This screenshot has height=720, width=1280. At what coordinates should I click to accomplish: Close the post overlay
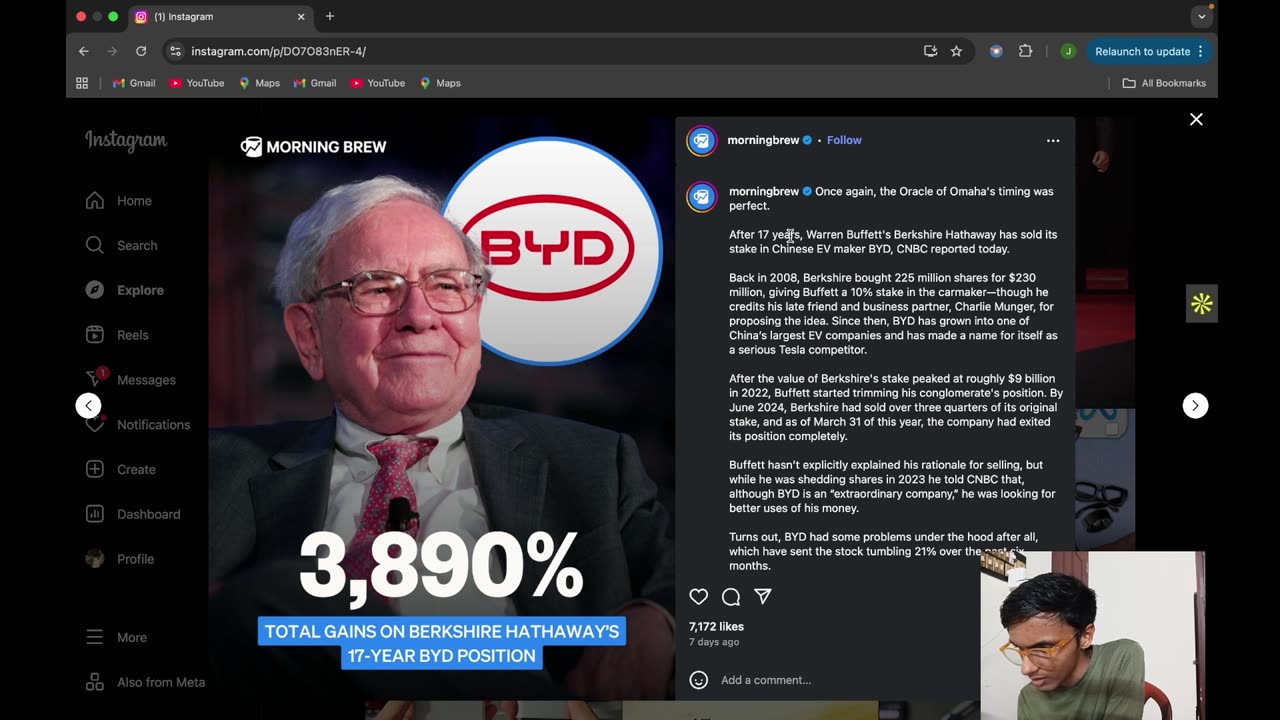[1196, 119]
